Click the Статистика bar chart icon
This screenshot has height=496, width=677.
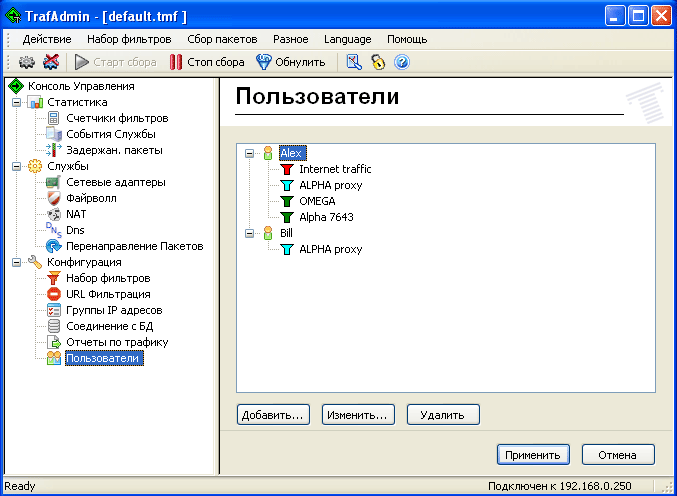click(35, 102)
